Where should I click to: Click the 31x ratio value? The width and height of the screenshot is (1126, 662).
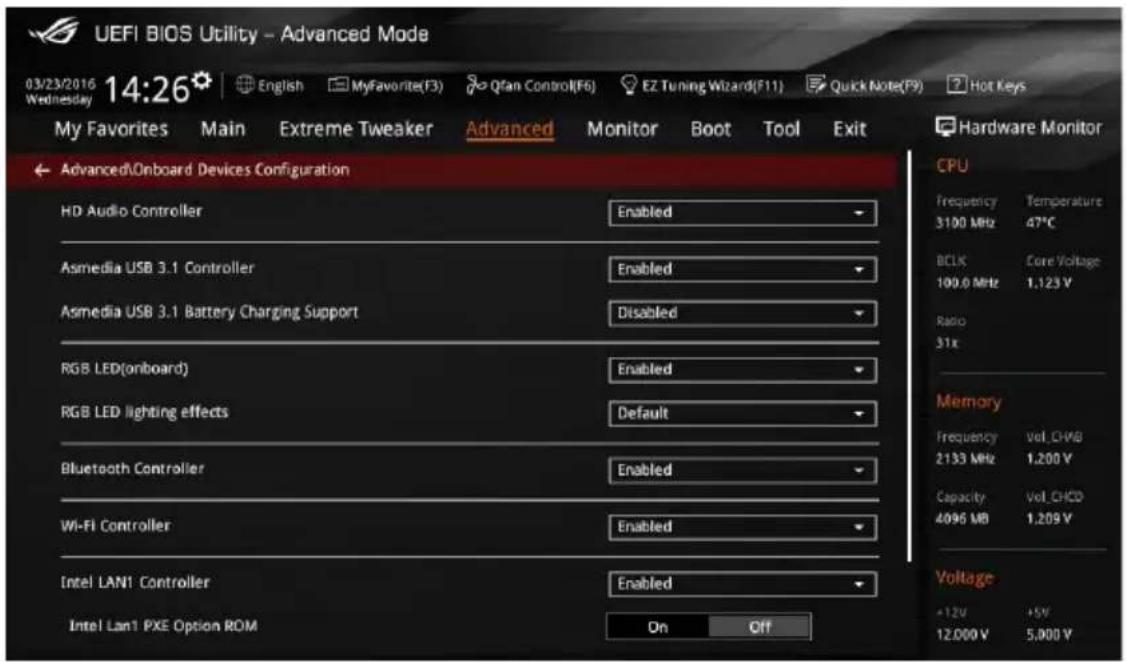[x=946, y=343]
